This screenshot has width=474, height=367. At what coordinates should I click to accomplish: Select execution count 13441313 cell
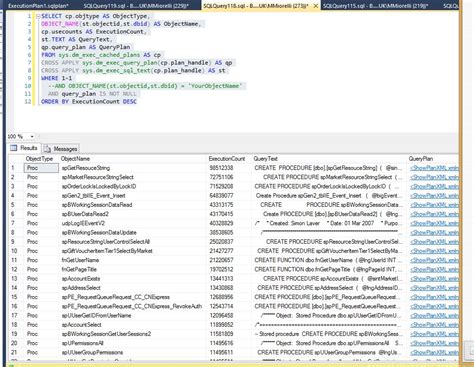pyautogui.click(x=229, y=279)
